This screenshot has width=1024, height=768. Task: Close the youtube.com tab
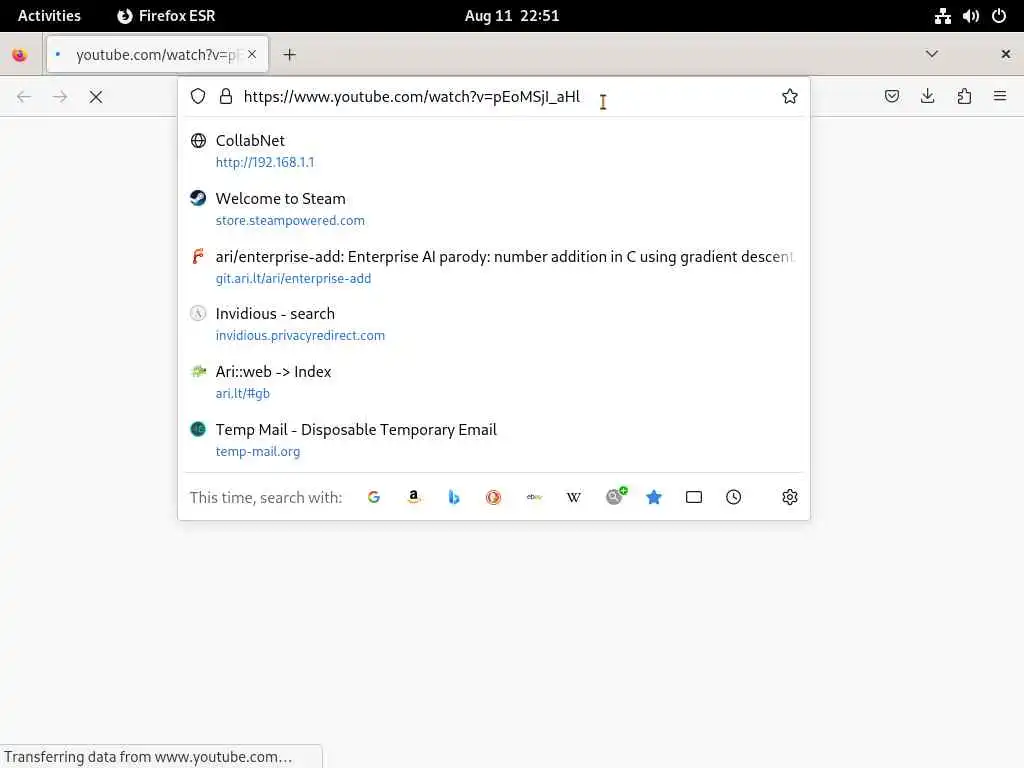coord(252,54)
